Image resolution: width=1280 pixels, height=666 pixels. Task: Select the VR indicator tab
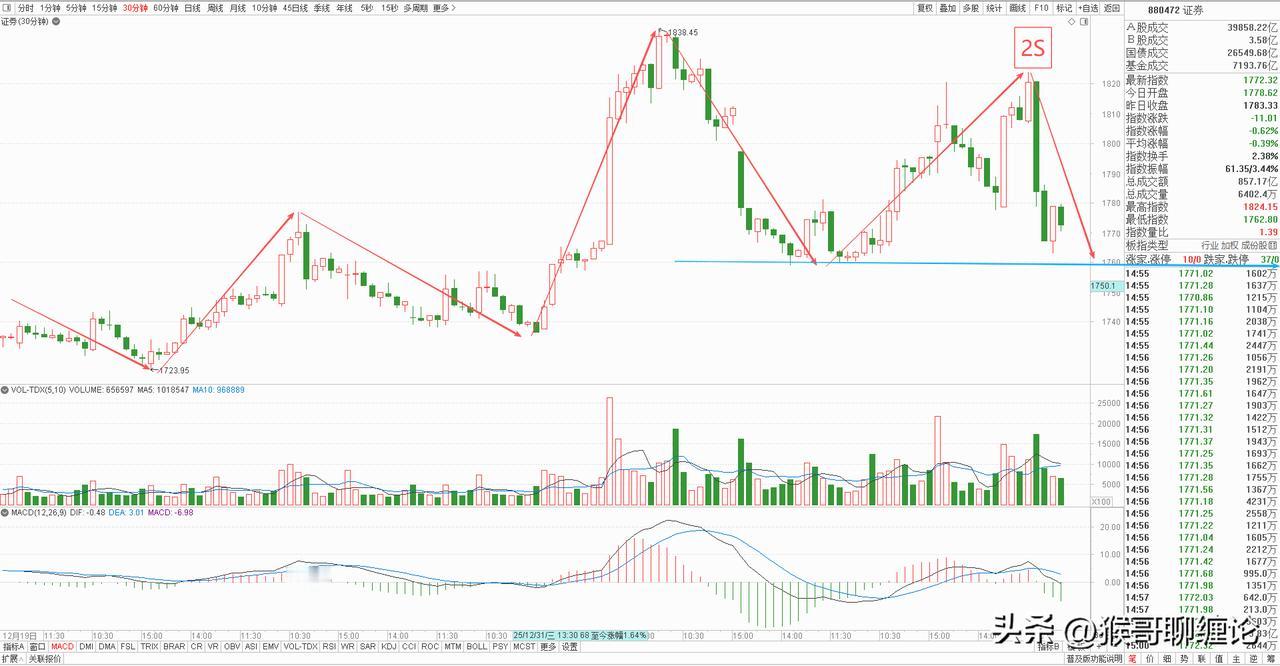213,647
